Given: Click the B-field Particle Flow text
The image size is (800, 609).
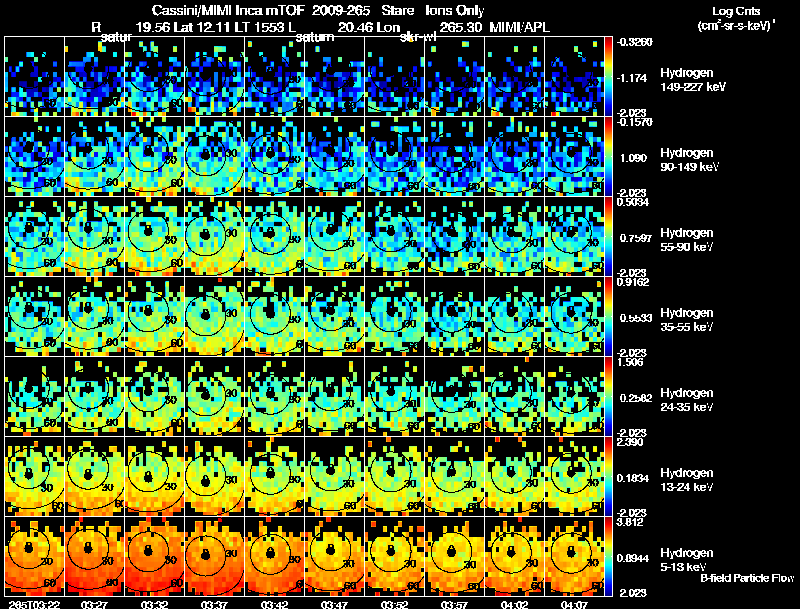Looking at the screenshot, I should tap(747, 578).
